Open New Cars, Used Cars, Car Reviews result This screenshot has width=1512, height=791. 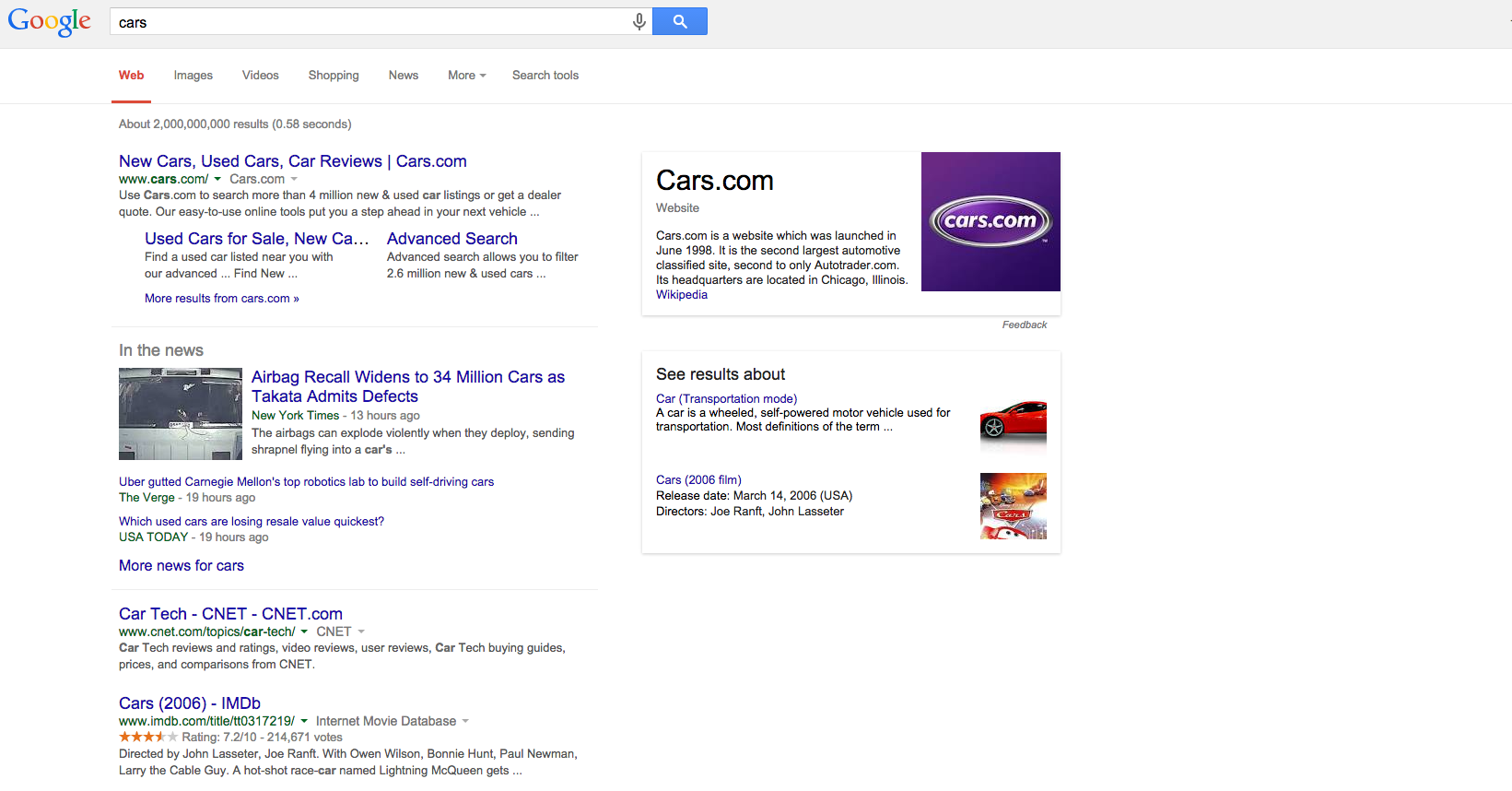(x=293, y=161)
